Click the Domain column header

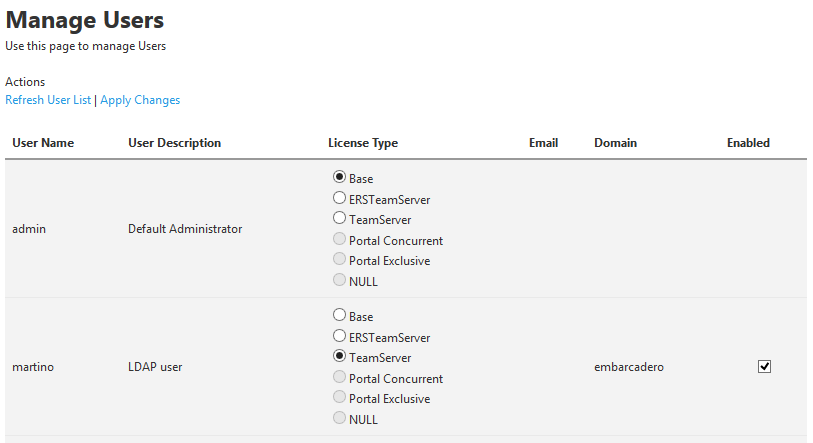[615, 143]
